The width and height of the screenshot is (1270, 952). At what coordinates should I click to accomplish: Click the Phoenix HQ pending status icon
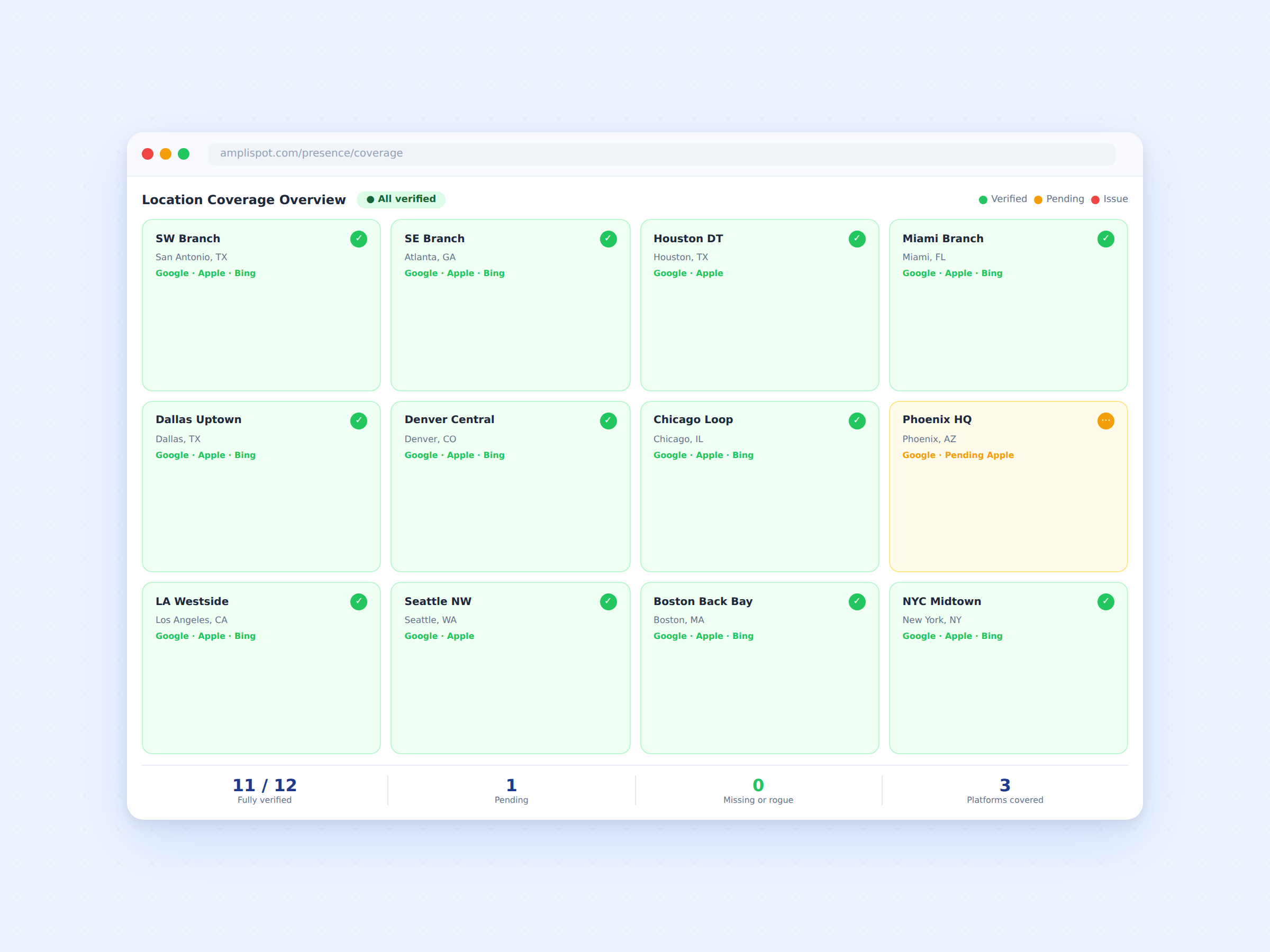point(1106,420)
